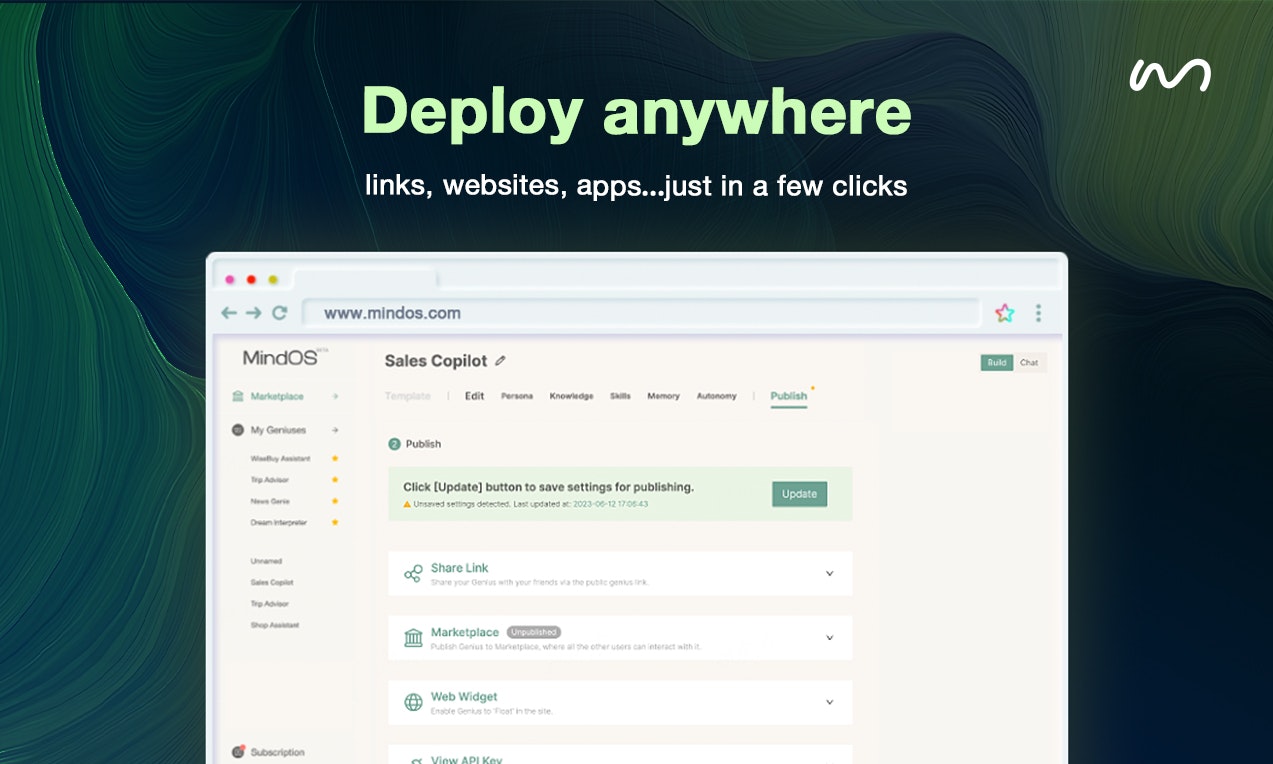
Task: Click the browser back arrow
Action: pyautogui.click(x=229, y=313)
